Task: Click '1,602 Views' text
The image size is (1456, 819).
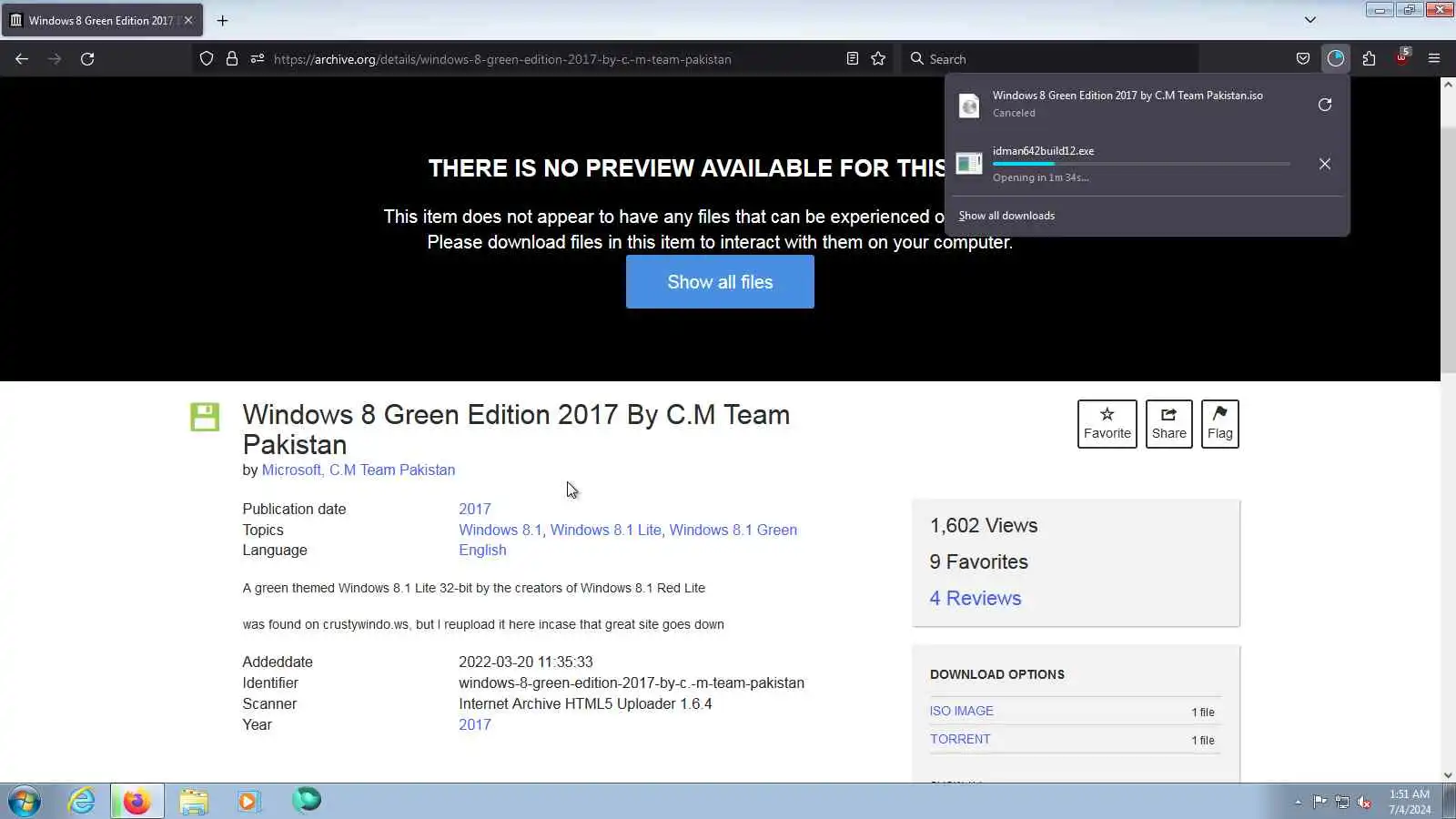Action: [984, 526]
